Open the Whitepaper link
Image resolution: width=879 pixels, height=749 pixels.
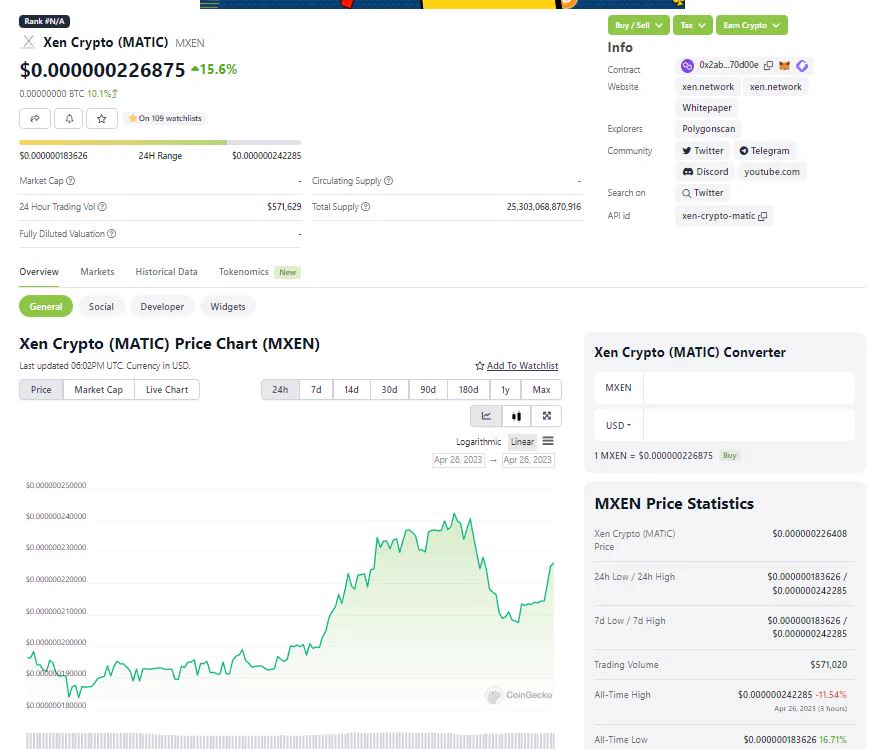(706, 108)
